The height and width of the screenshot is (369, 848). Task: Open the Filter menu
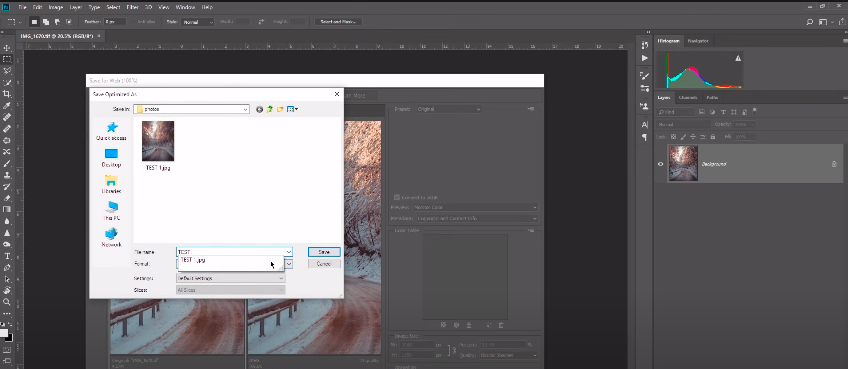click(132, 8)
